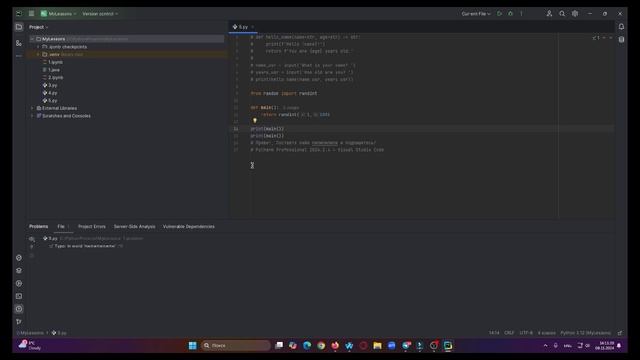Open the Python 3.12 interpreter selector
The width and height of the screenshot is (640, 360).
tap(586, 333)
